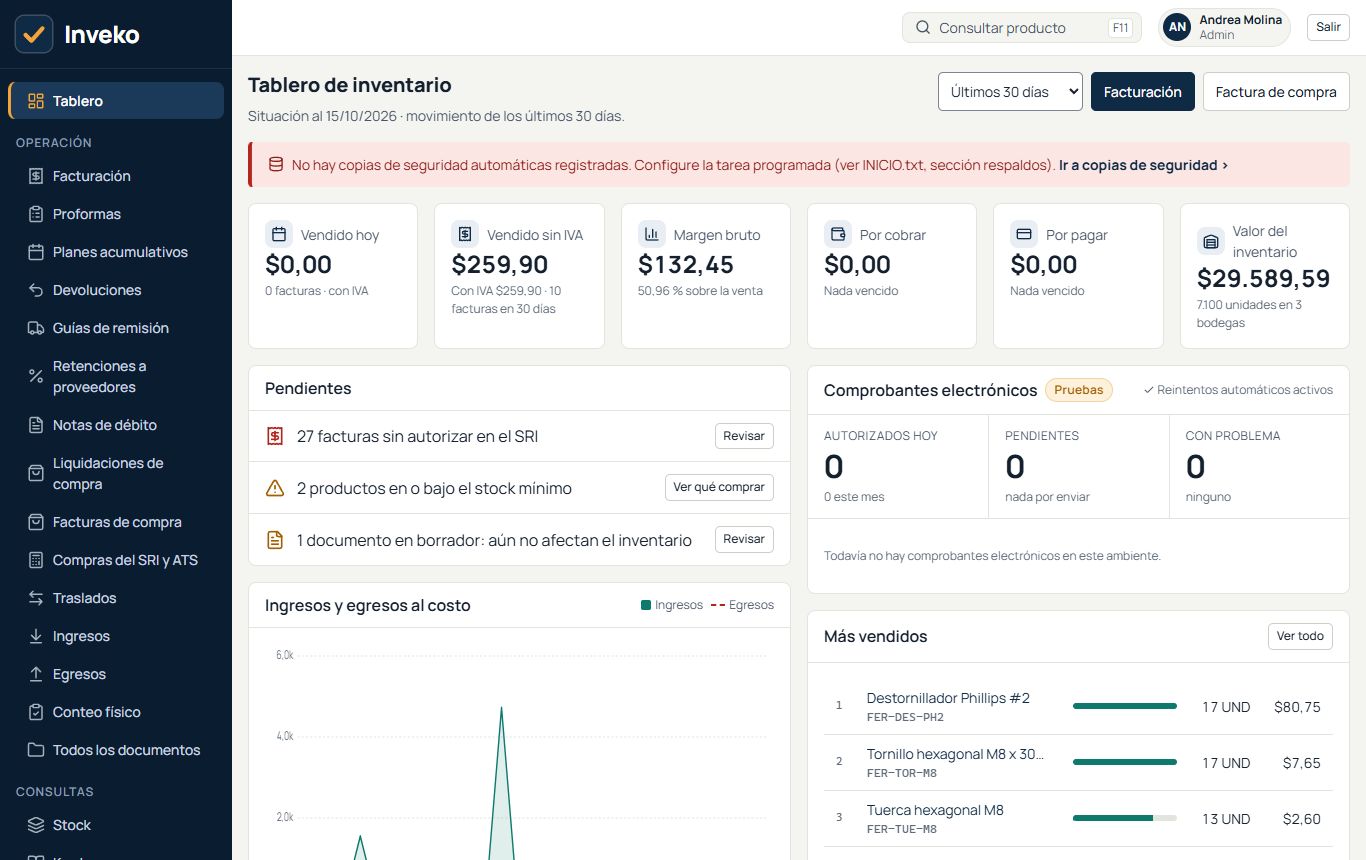Click the Factura de compra button
This screenshot has height=860, width=1366.
pyautogui.click(x=1276, y=92)
